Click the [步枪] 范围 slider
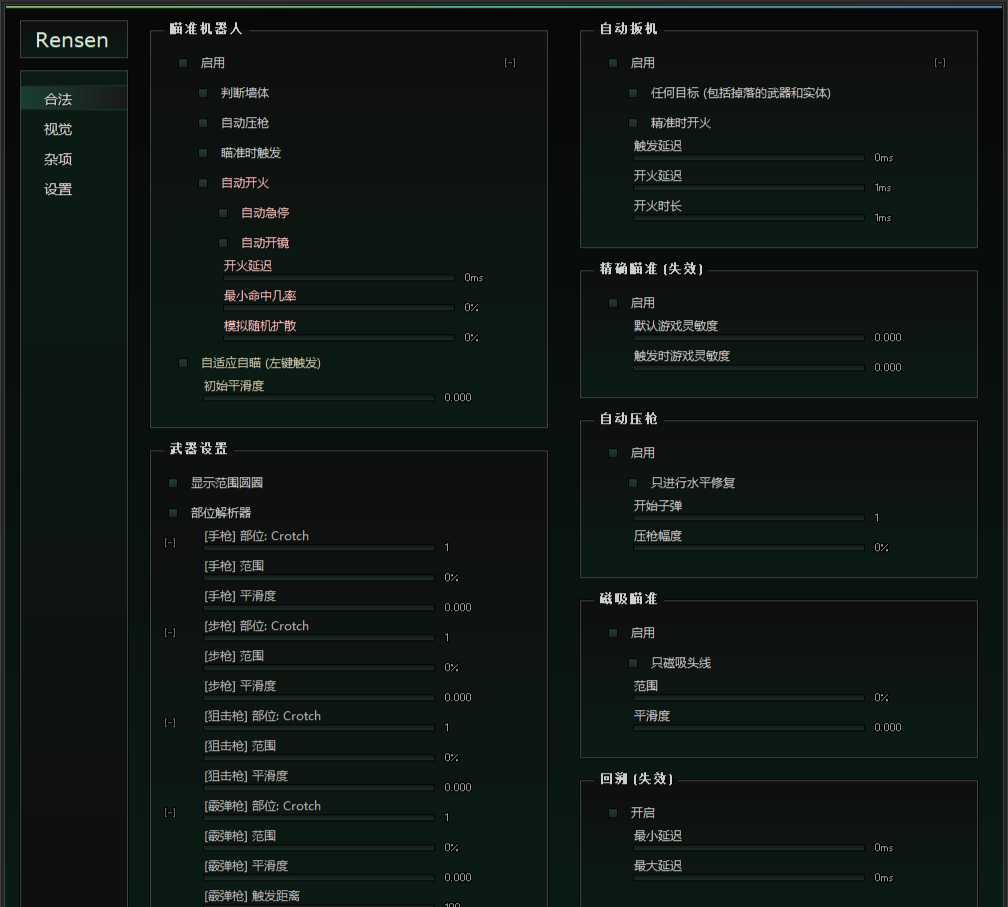This screenshot has height=907, width=1008. pos(319,668)
